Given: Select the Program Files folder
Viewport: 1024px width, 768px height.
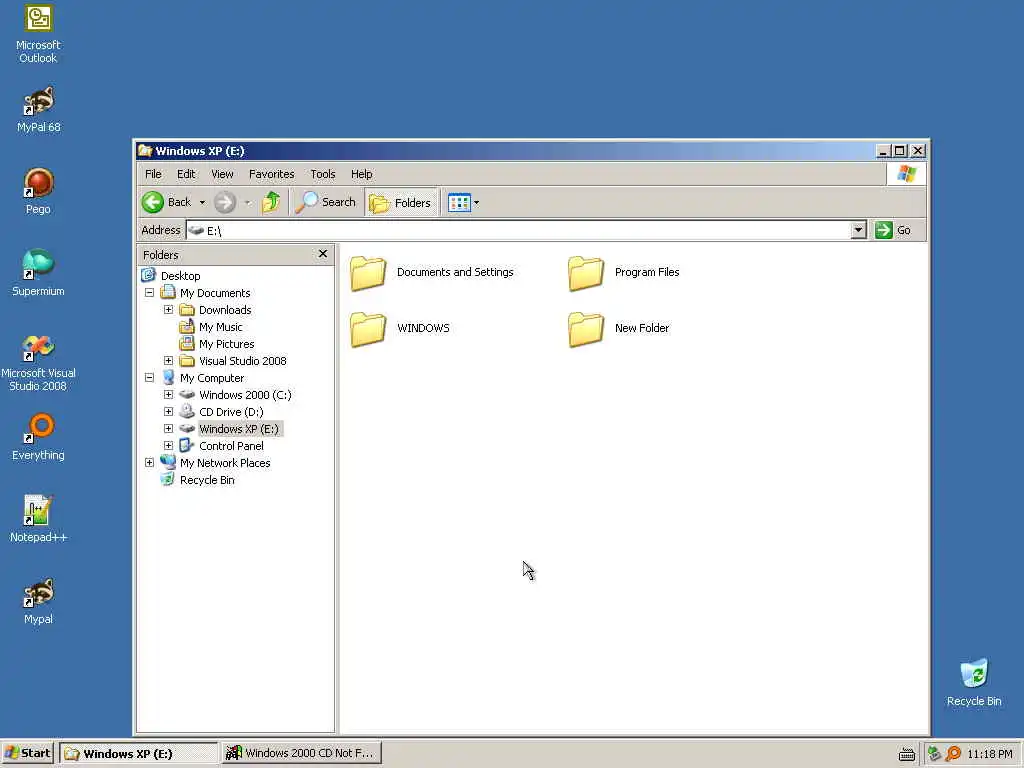Looking at the screenshot, I should [x=624, y=272].
